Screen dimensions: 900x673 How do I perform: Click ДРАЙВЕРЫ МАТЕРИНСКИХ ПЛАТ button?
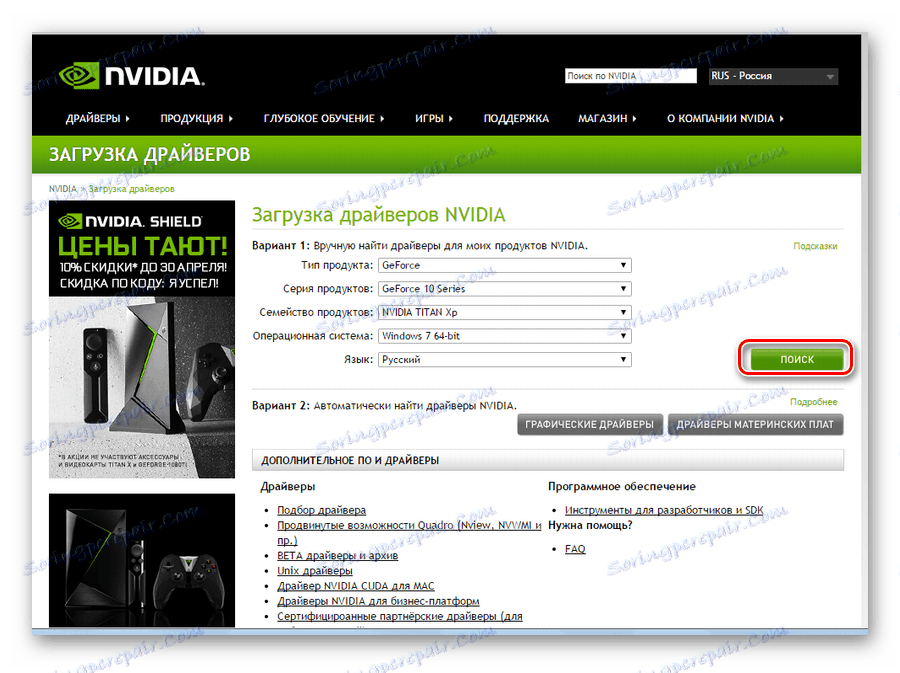(x=758, y=424)
